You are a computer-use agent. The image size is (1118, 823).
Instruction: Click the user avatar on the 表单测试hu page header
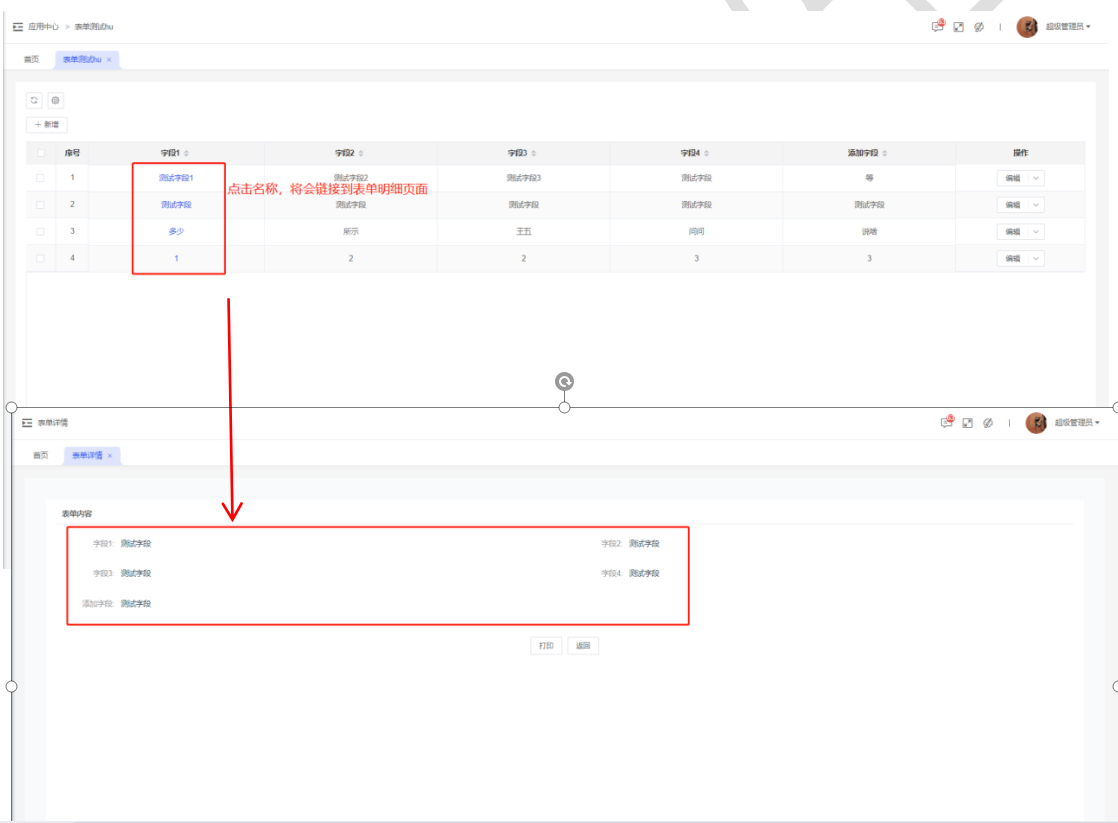(1027, 27)
